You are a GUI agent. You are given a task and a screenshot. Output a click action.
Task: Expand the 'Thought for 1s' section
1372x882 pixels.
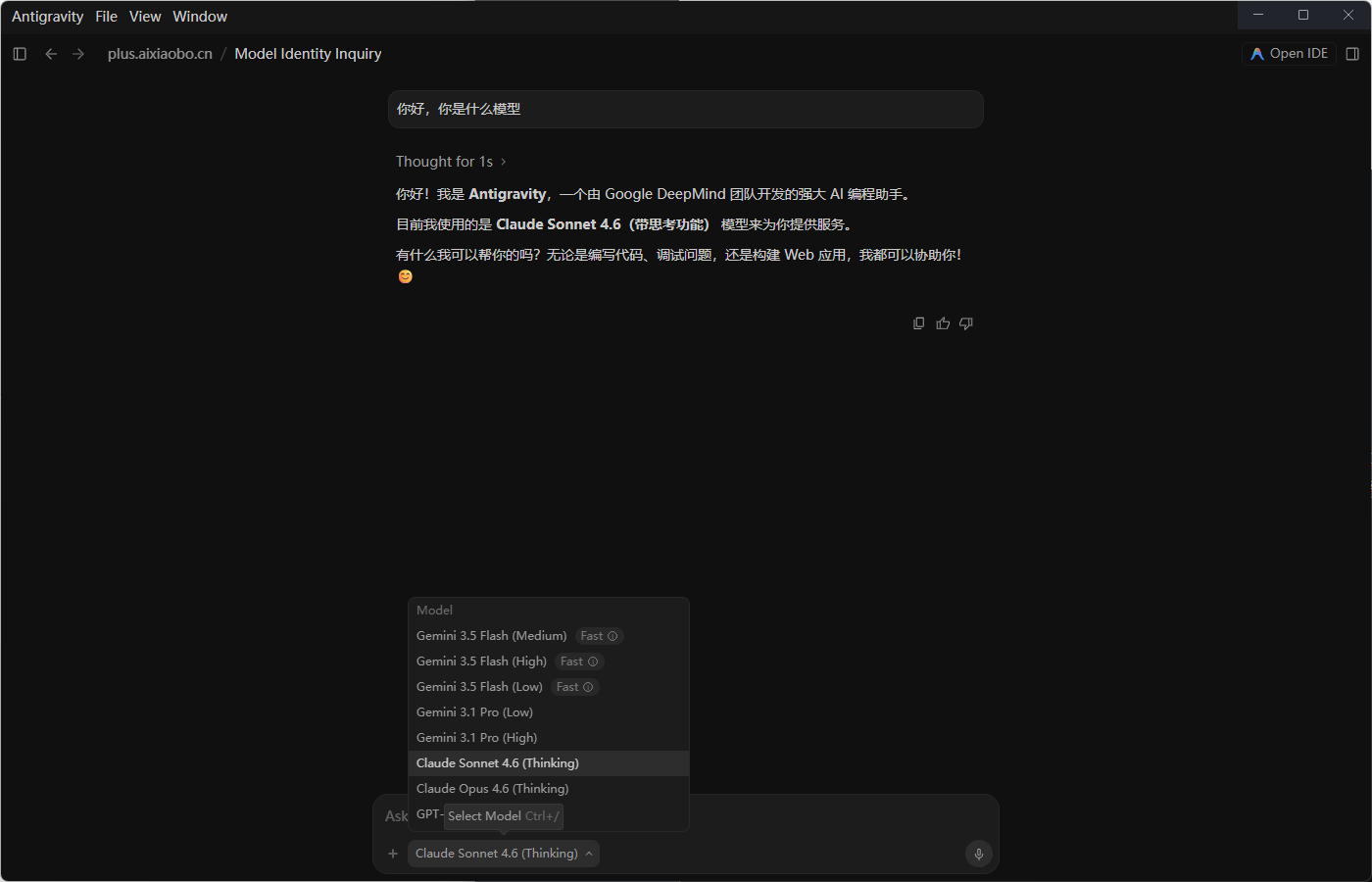(x=451, y=162)
